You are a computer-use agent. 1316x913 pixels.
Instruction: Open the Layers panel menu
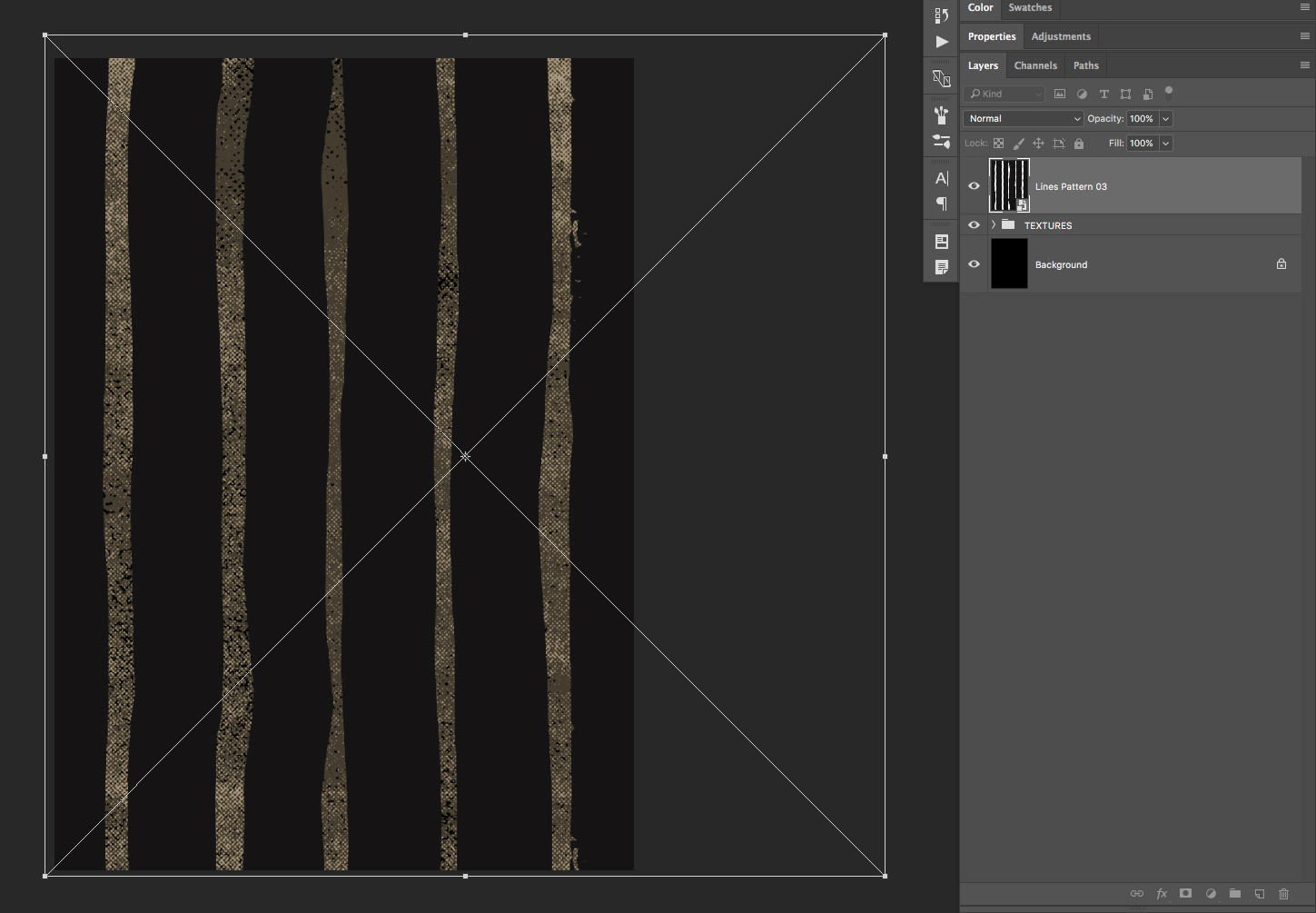pos(1305,65)
